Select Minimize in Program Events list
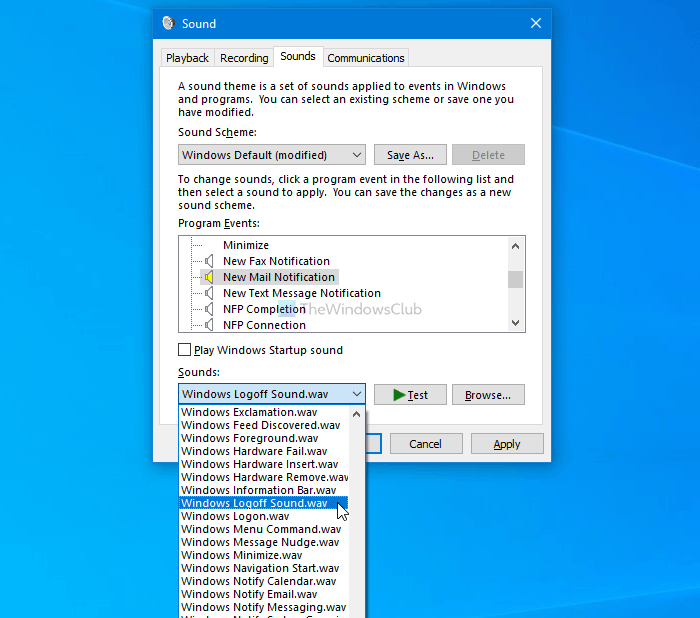Viewport: 700px width, 618px height. point(246,245)
